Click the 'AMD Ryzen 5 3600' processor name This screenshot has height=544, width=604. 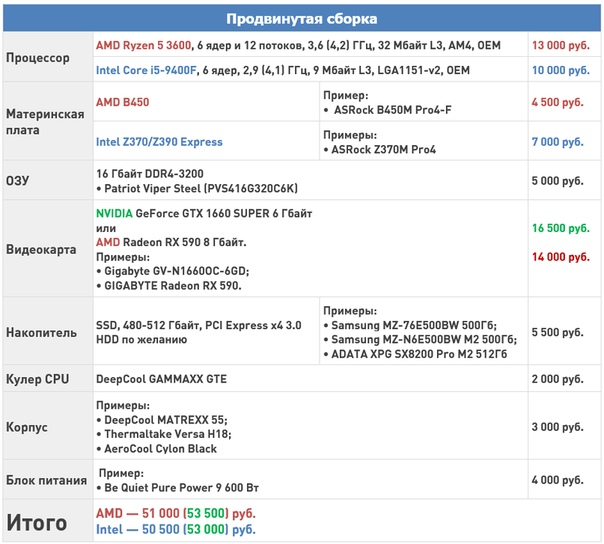144,45
